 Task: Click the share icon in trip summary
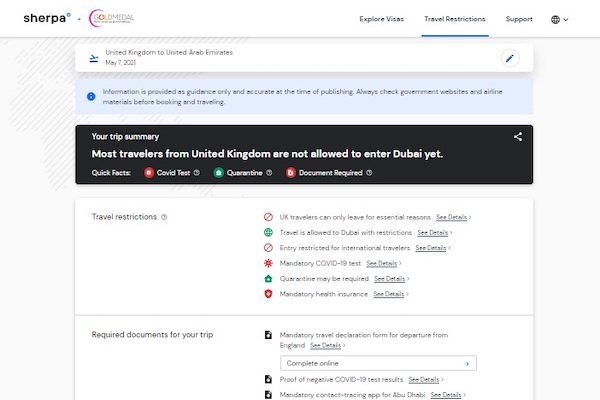pyautogui.click(x=518, y=137)
